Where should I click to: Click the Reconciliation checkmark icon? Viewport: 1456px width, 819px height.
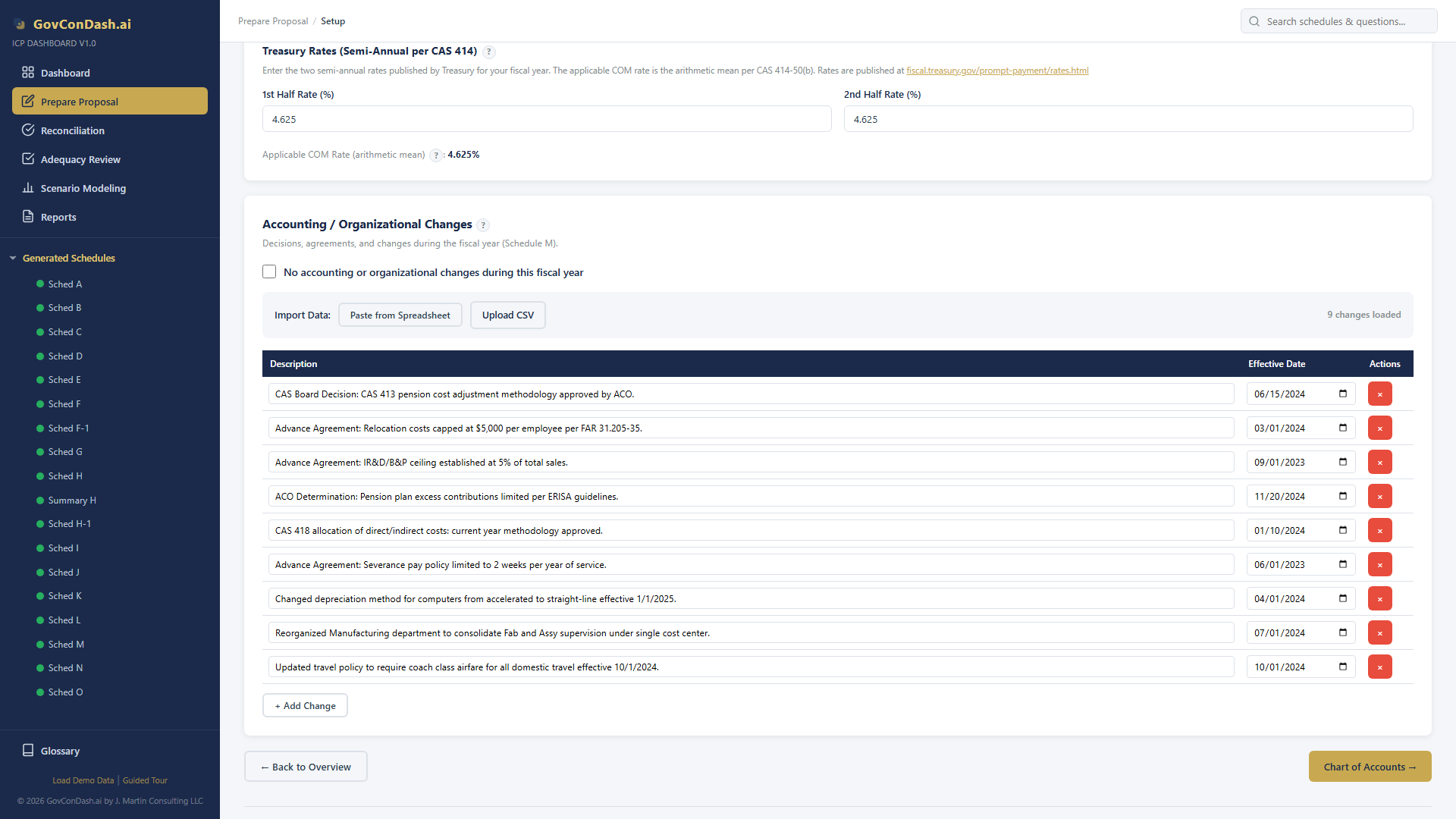click(x=28, y=130)
